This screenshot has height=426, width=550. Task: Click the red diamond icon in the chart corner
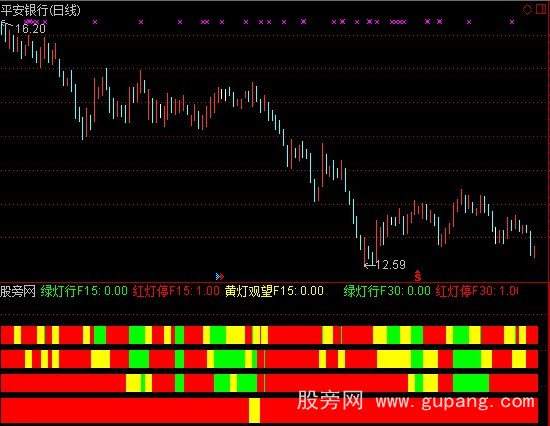coord(527,9)
